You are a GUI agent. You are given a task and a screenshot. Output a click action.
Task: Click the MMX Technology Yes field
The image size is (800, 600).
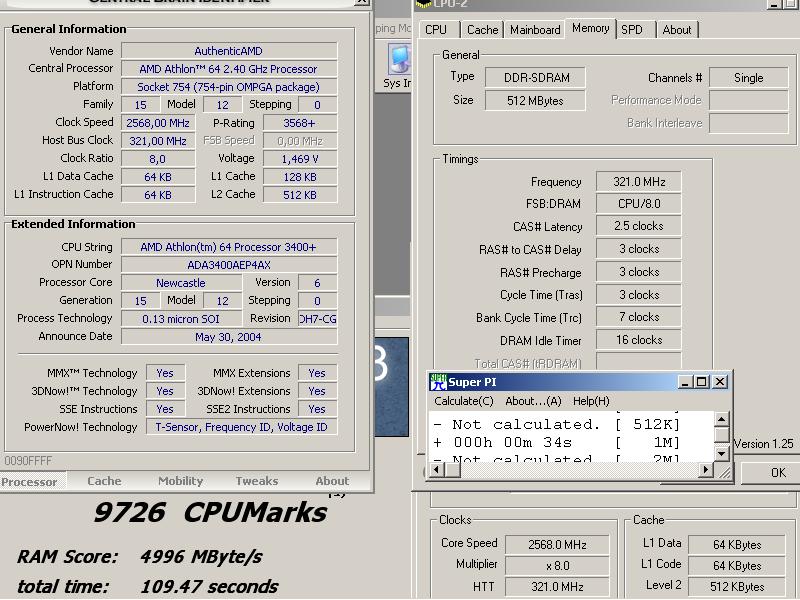click(165, 373)
